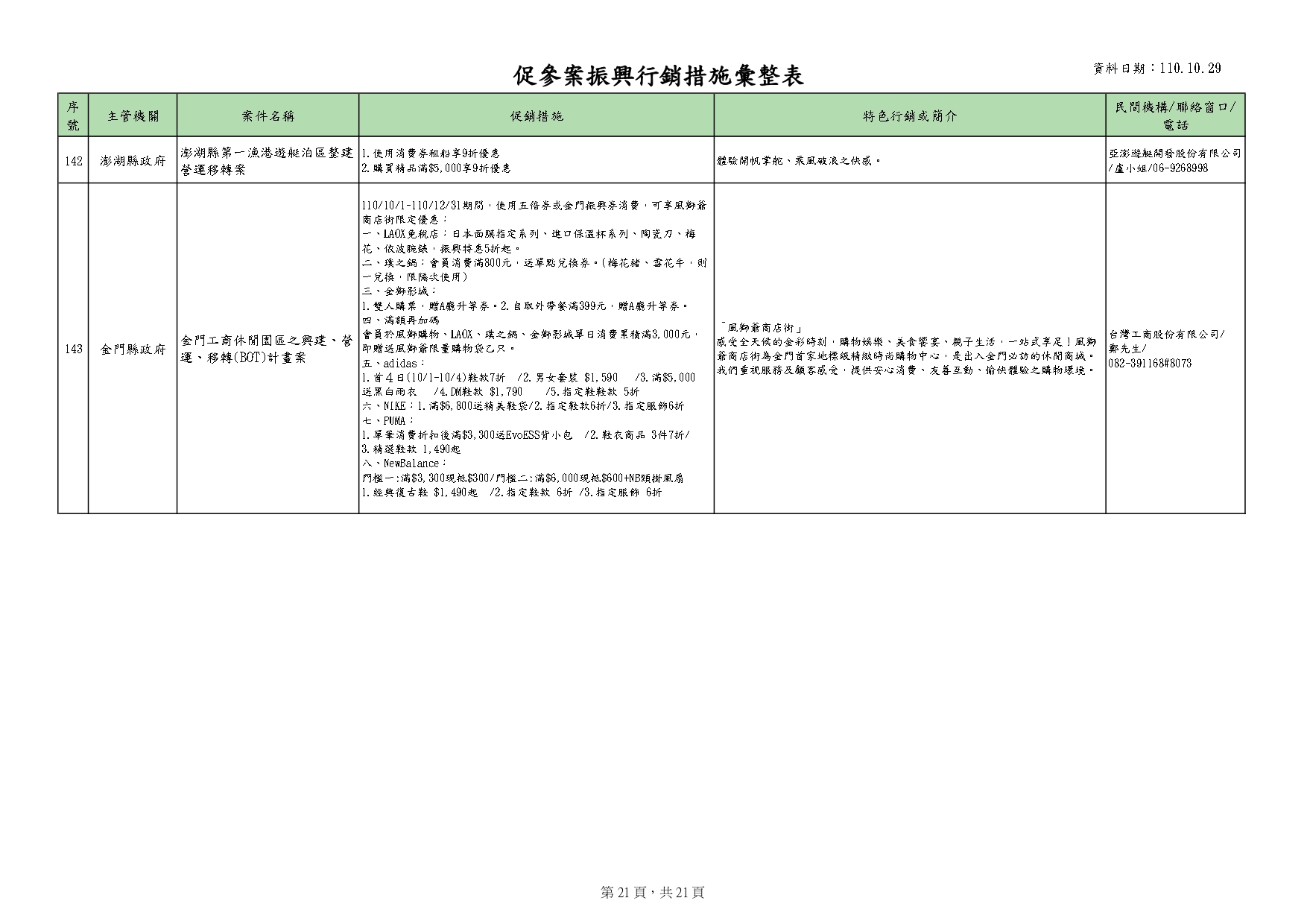The image size is (1307, 924).
Task: Click the 五、adidas promotion line
Action: tap(394, 363)
